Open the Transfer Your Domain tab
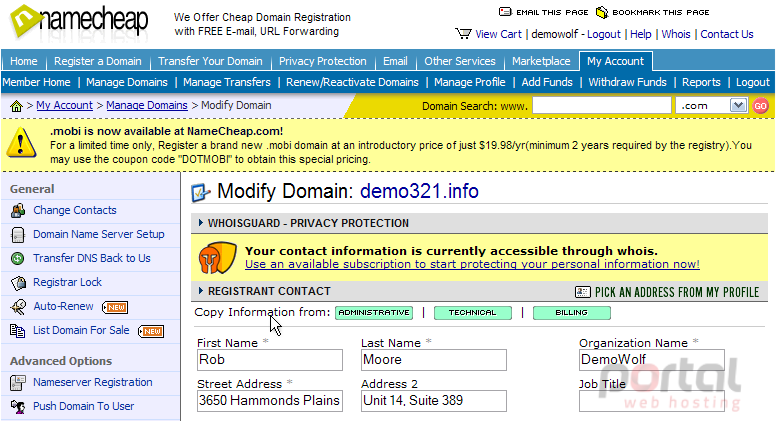 [210, 61]
